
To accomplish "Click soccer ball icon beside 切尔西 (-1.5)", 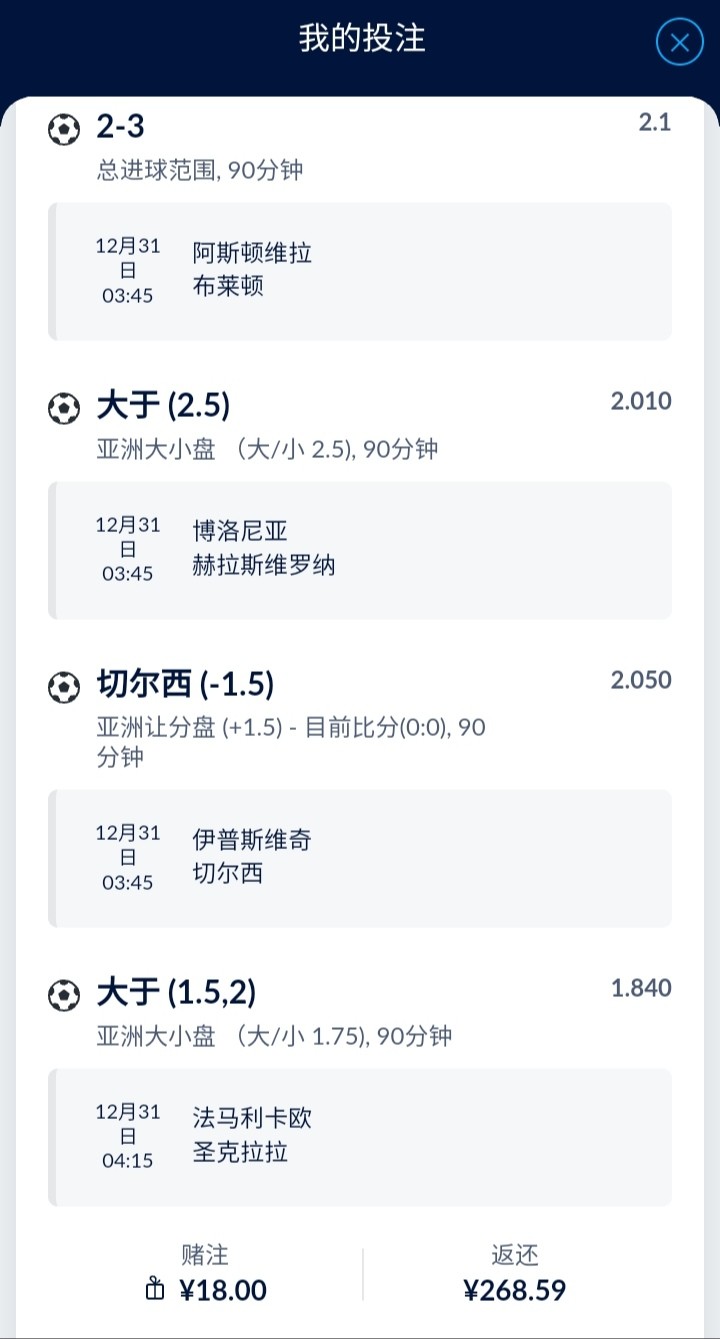I will (64, 686).
